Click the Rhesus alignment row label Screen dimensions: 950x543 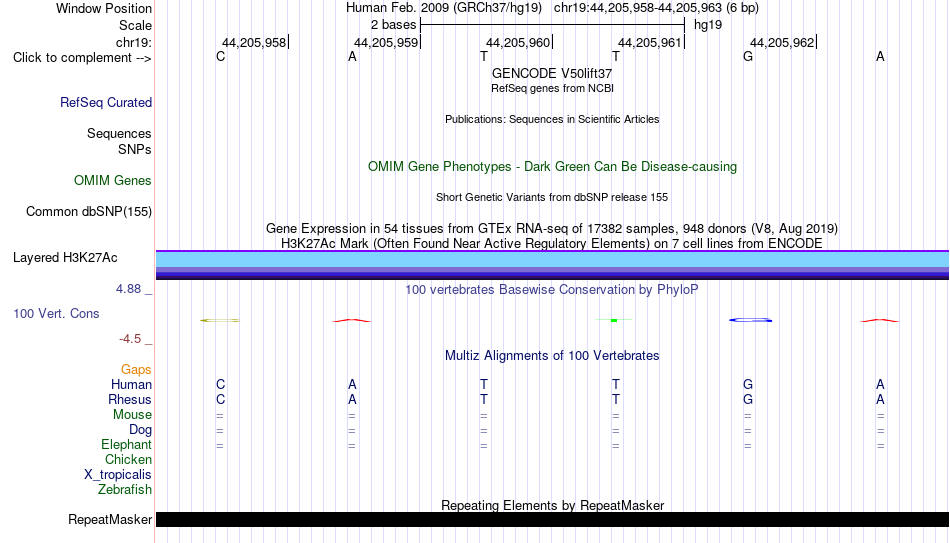click(130, 400)
